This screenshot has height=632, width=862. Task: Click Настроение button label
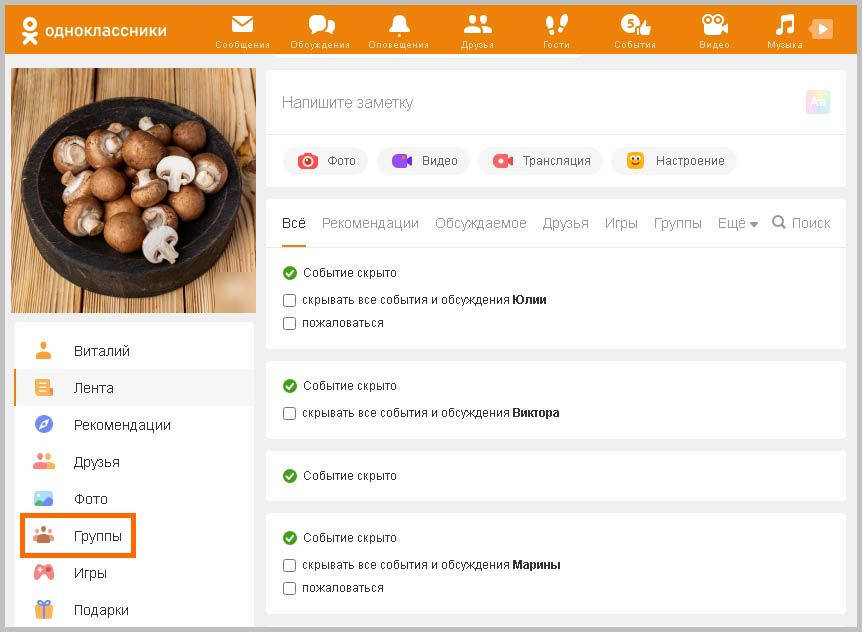[x=690, y=161]
